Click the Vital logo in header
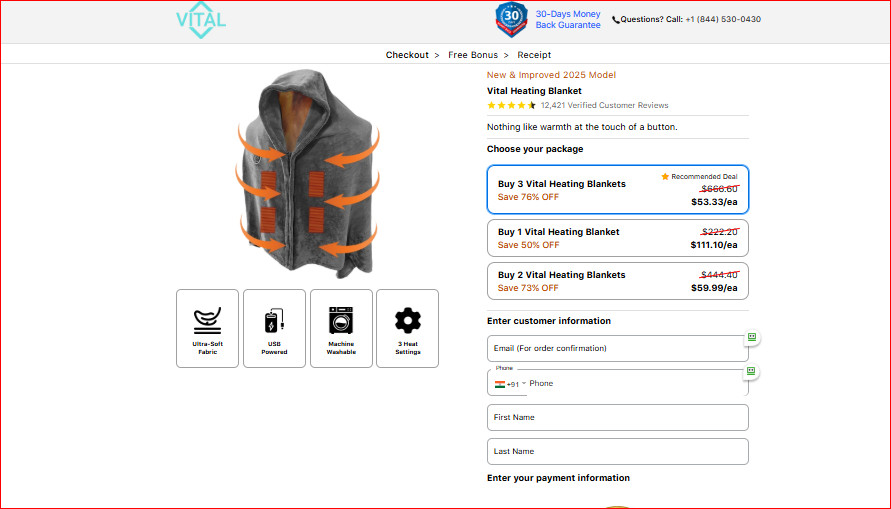This screenshot has height=509, width=891. pyautogui.click(x=201, y=20)
